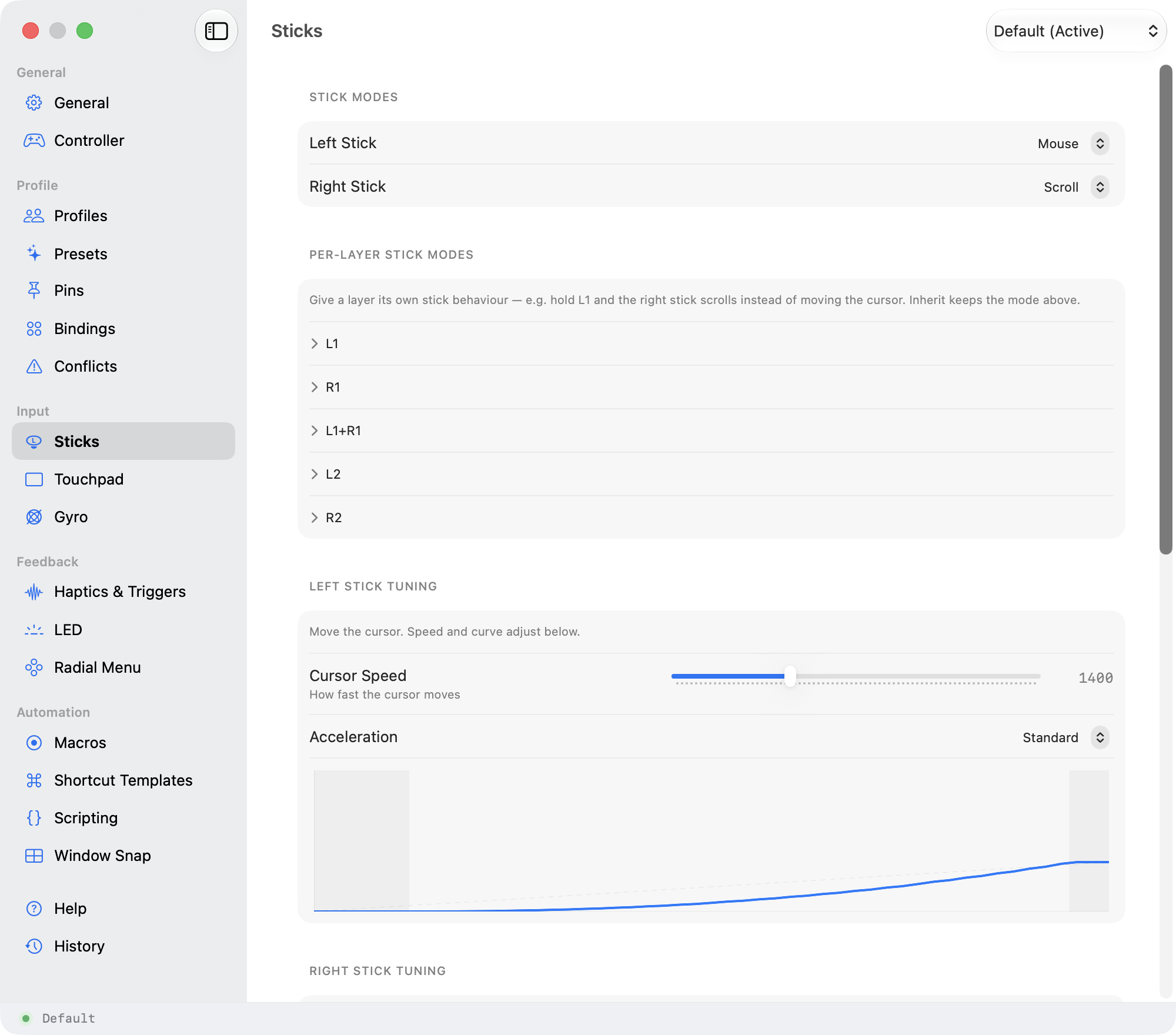Image resolution: width=1176 pixels, height=1035 pixels.
Task: Go to the Conflicts page
Action: [x=123, y=366]
